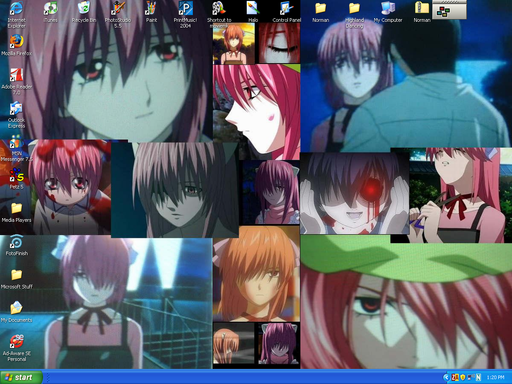512x384 pixels.
Task: Select the MSN Messenger 7.5 icon
Action: tap(16, 148)
